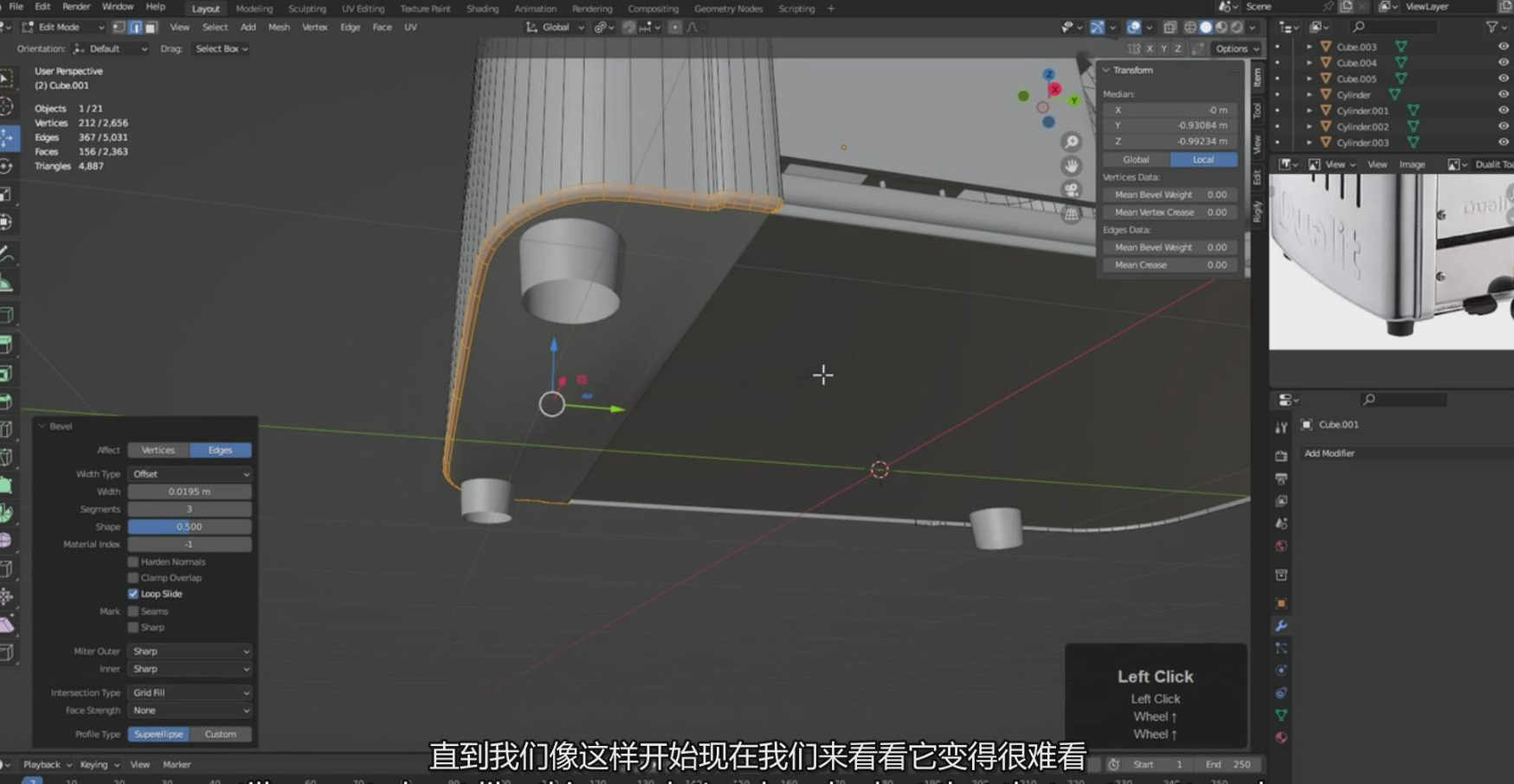Switch to the Sculpting workspace tab

pos(306,9)
